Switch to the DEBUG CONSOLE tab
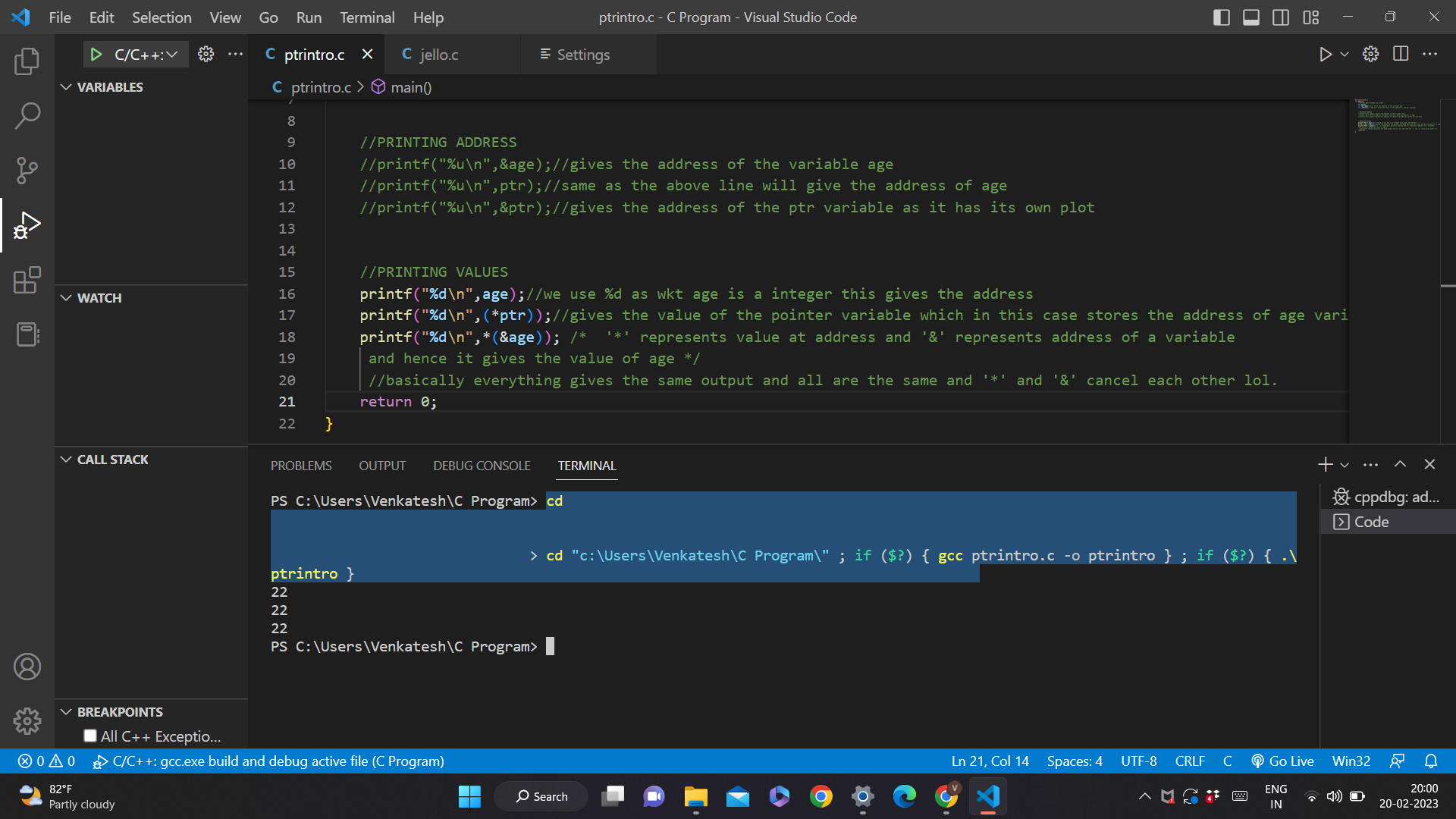Image resolution: width=1456 pixels, height=819 pixels. coord(482,465)
